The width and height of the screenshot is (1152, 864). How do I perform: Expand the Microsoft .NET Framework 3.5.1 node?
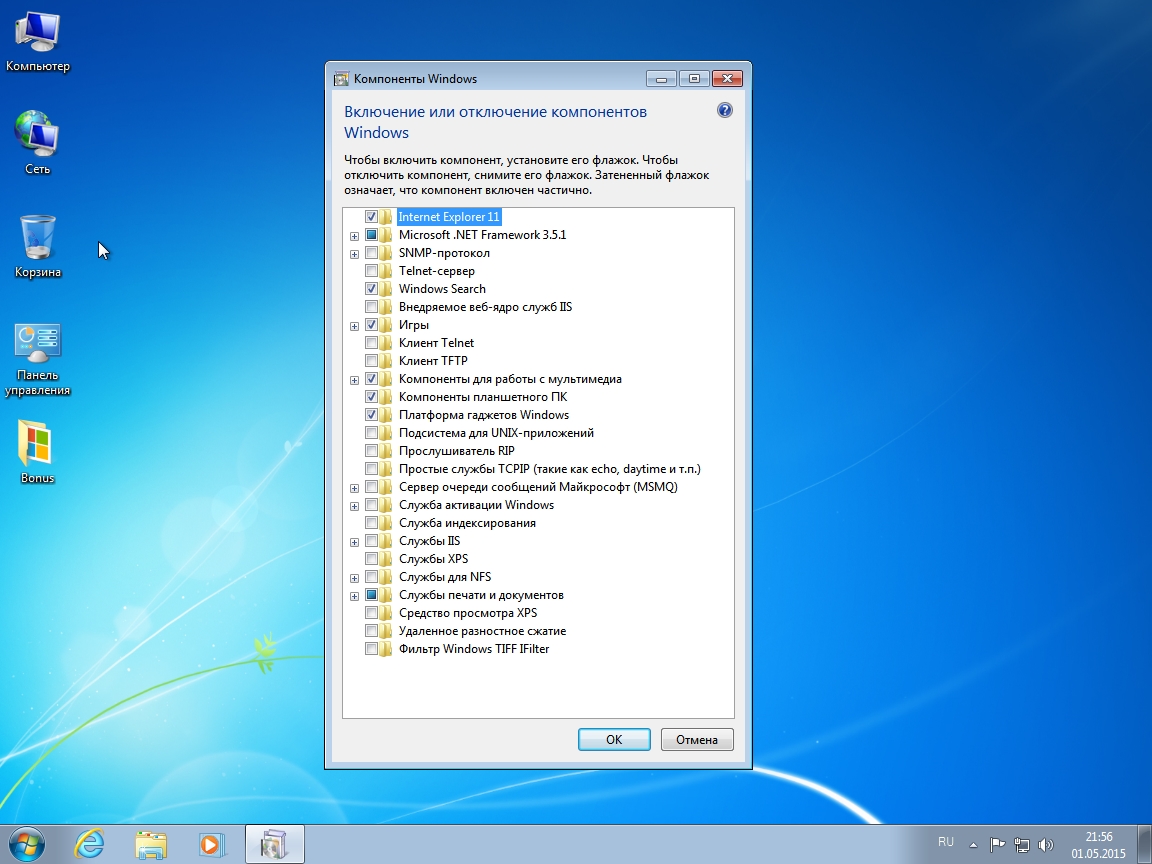coord(354,236)
